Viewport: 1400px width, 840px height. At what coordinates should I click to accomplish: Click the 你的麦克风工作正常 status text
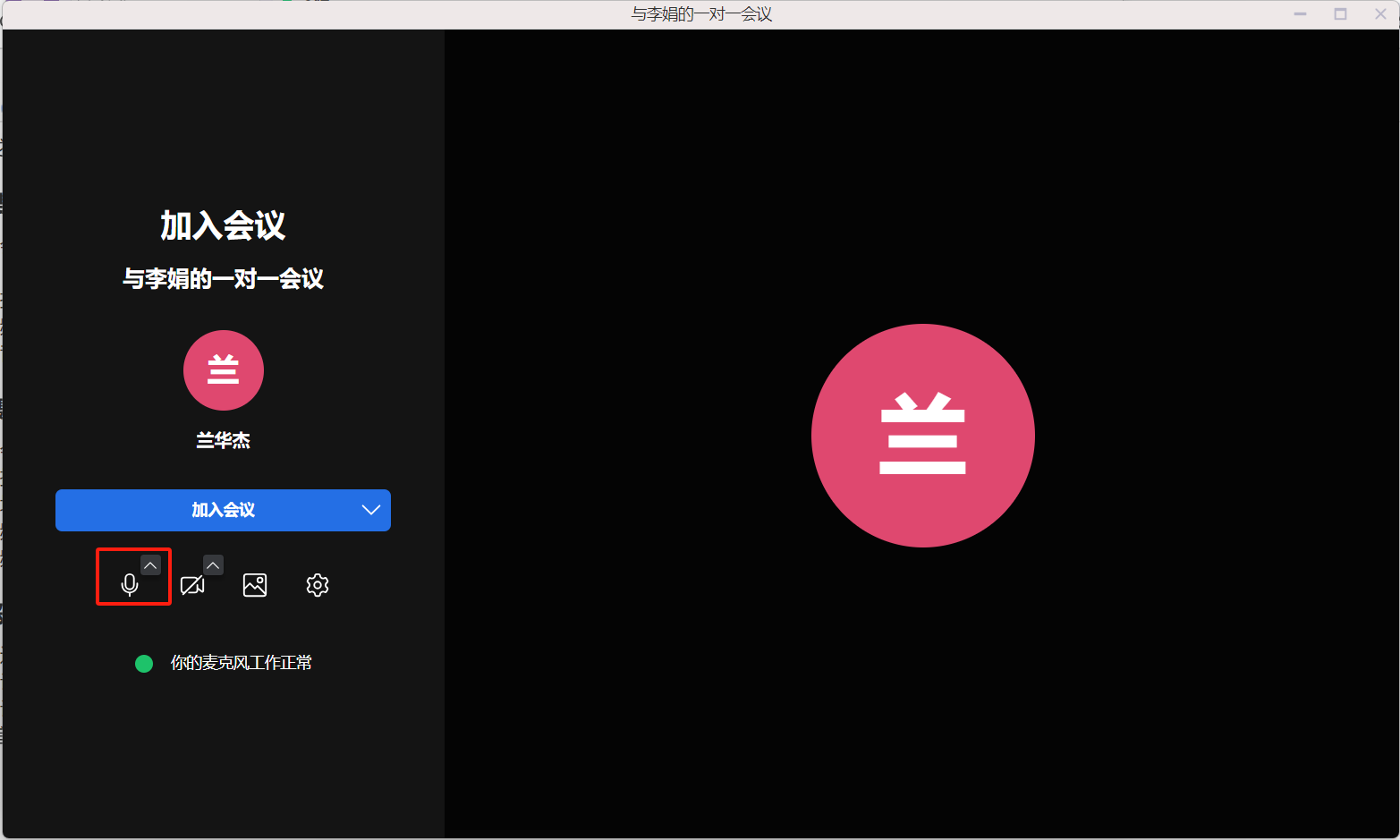(242, 663)
